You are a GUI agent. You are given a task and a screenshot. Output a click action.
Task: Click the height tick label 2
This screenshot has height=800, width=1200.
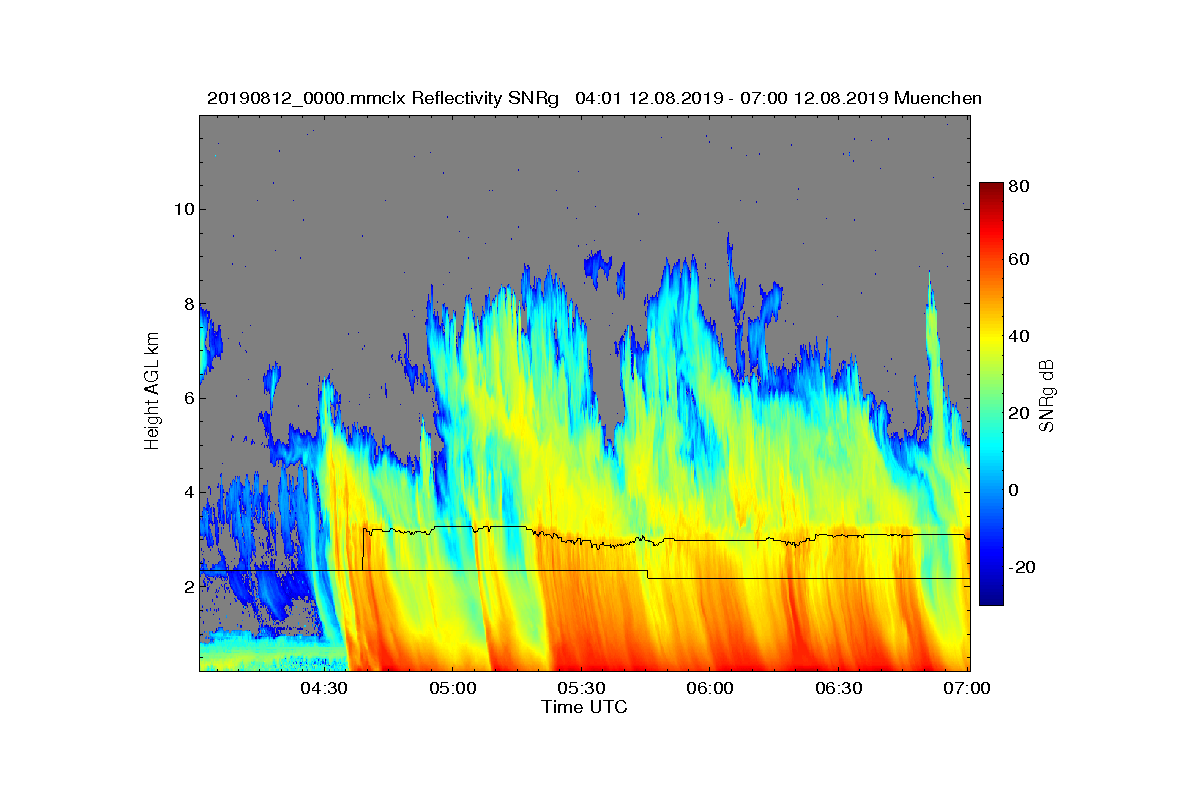click(x=187, y=586)
